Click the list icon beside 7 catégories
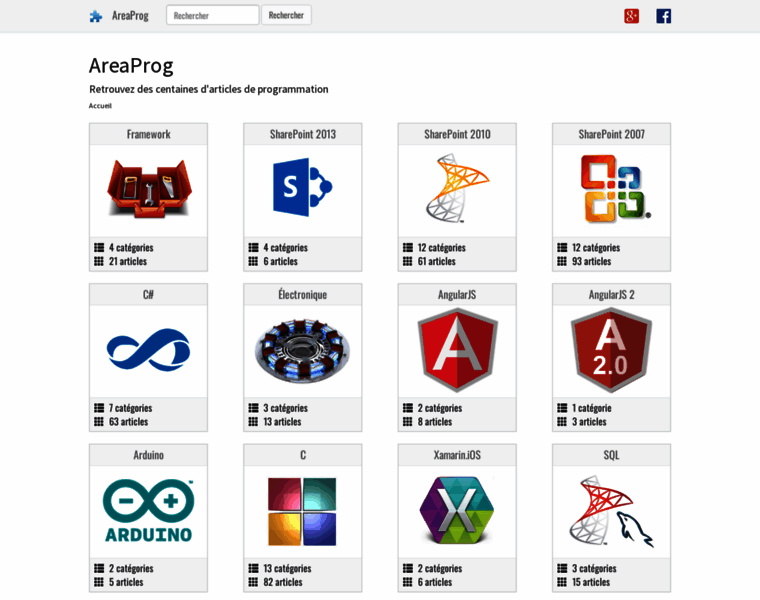760x600 pixels. (99, 408)
